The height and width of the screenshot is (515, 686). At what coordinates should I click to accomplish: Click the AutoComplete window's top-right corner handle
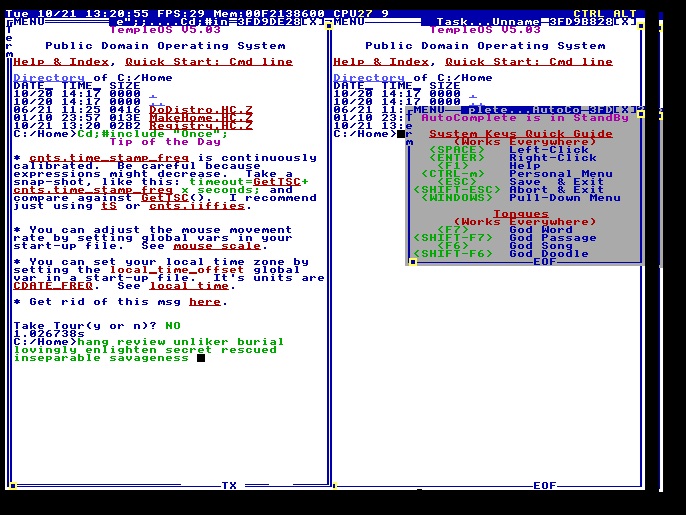640,114
